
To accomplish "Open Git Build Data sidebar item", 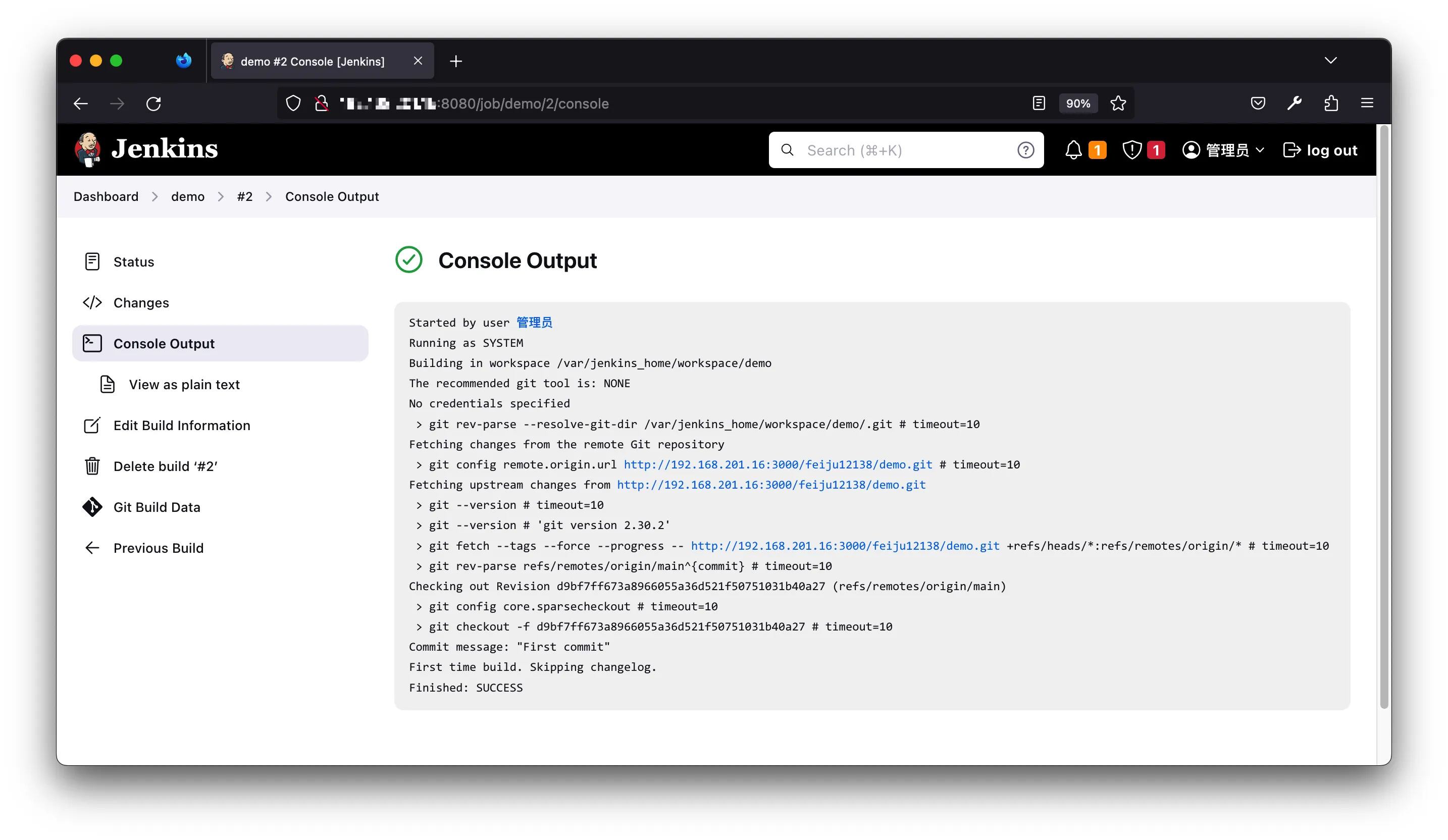I will click(x=157, y=507).
